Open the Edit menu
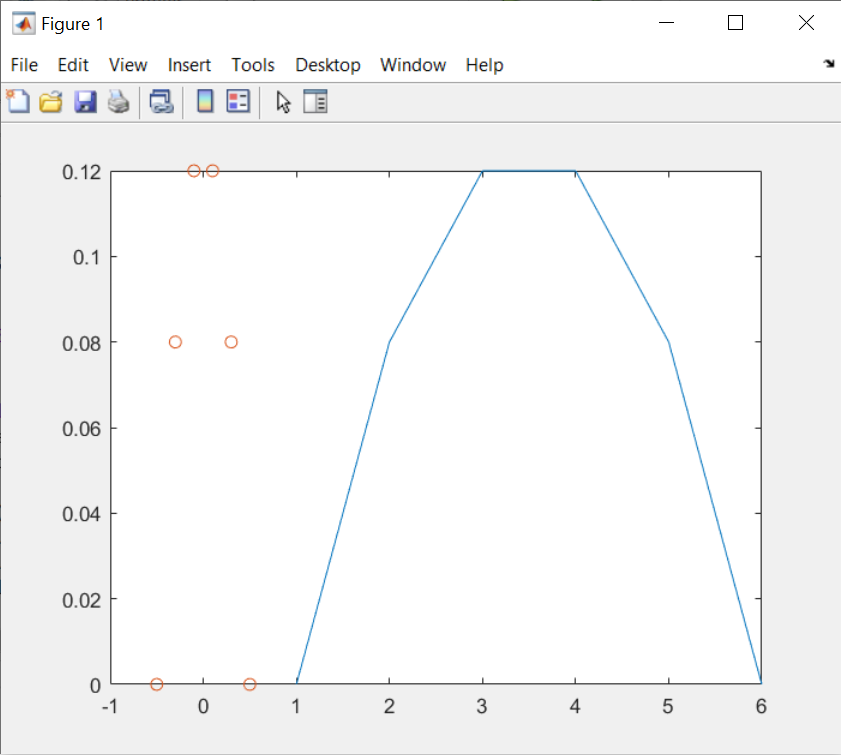Screen dimensions: 841x755 point(72,65)
